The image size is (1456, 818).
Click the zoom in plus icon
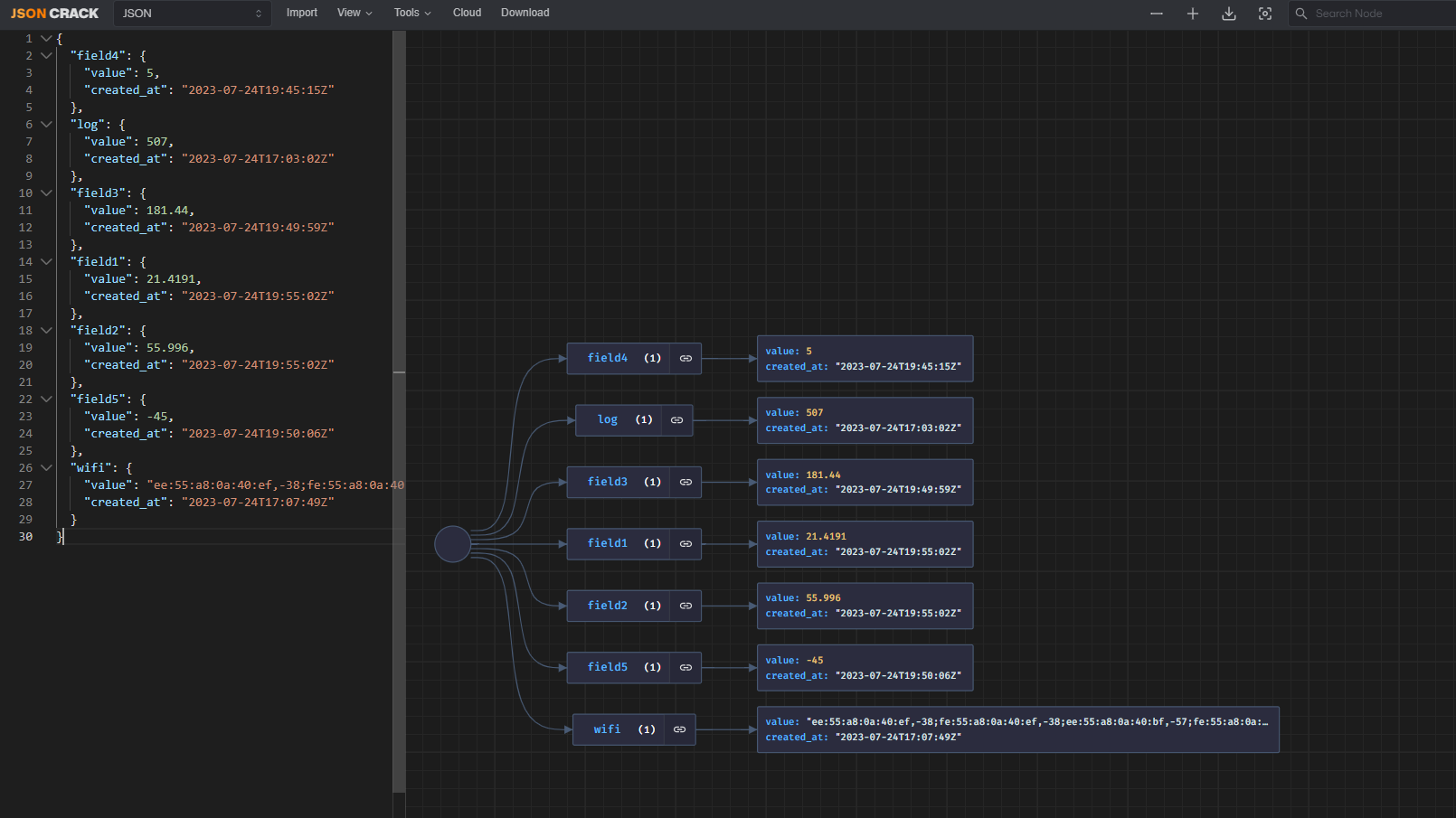click(1192, 14)
